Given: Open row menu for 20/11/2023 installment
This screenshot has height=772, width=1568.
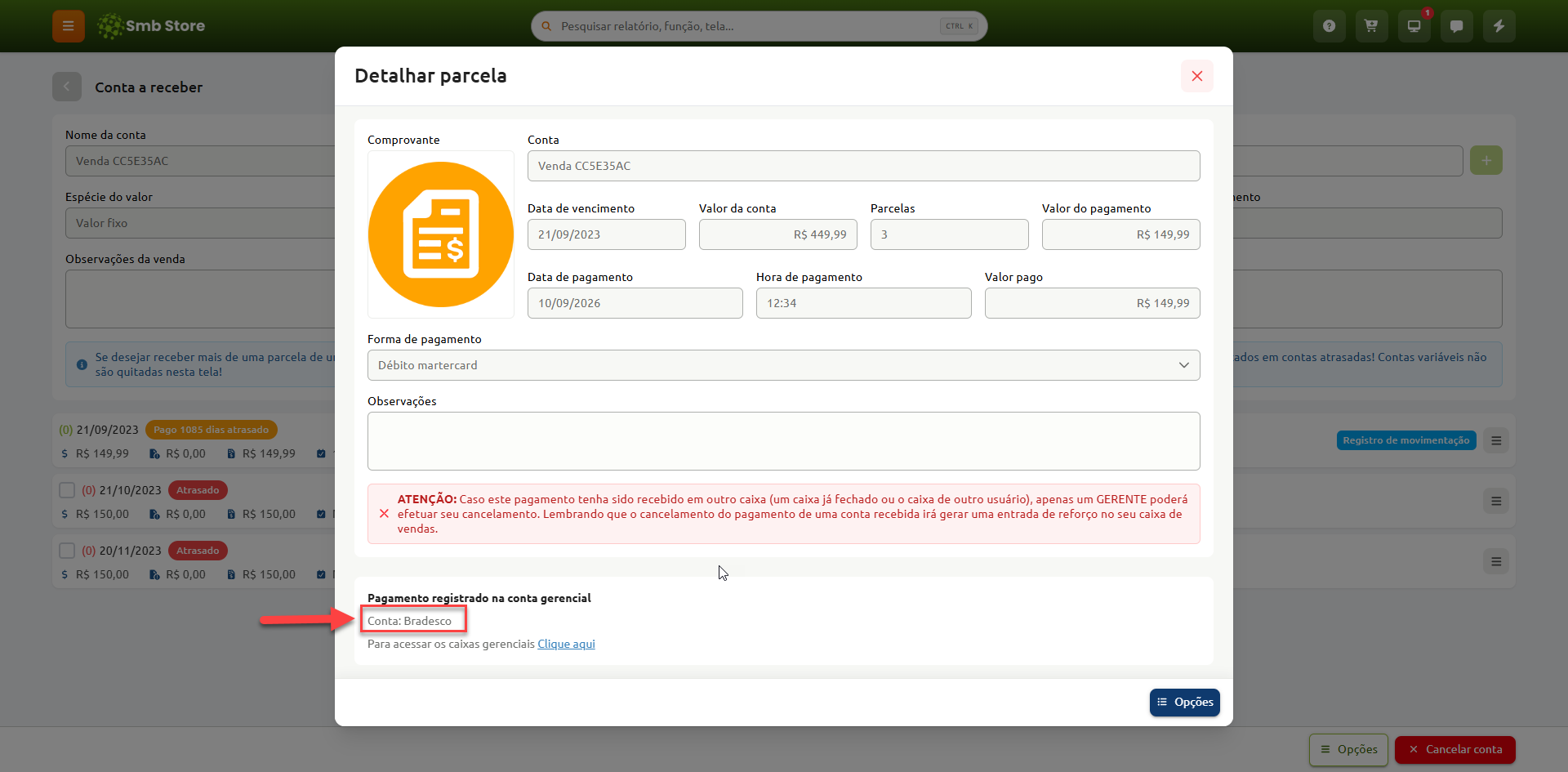Looking at the screenshot, I should tap(1496, 561).
